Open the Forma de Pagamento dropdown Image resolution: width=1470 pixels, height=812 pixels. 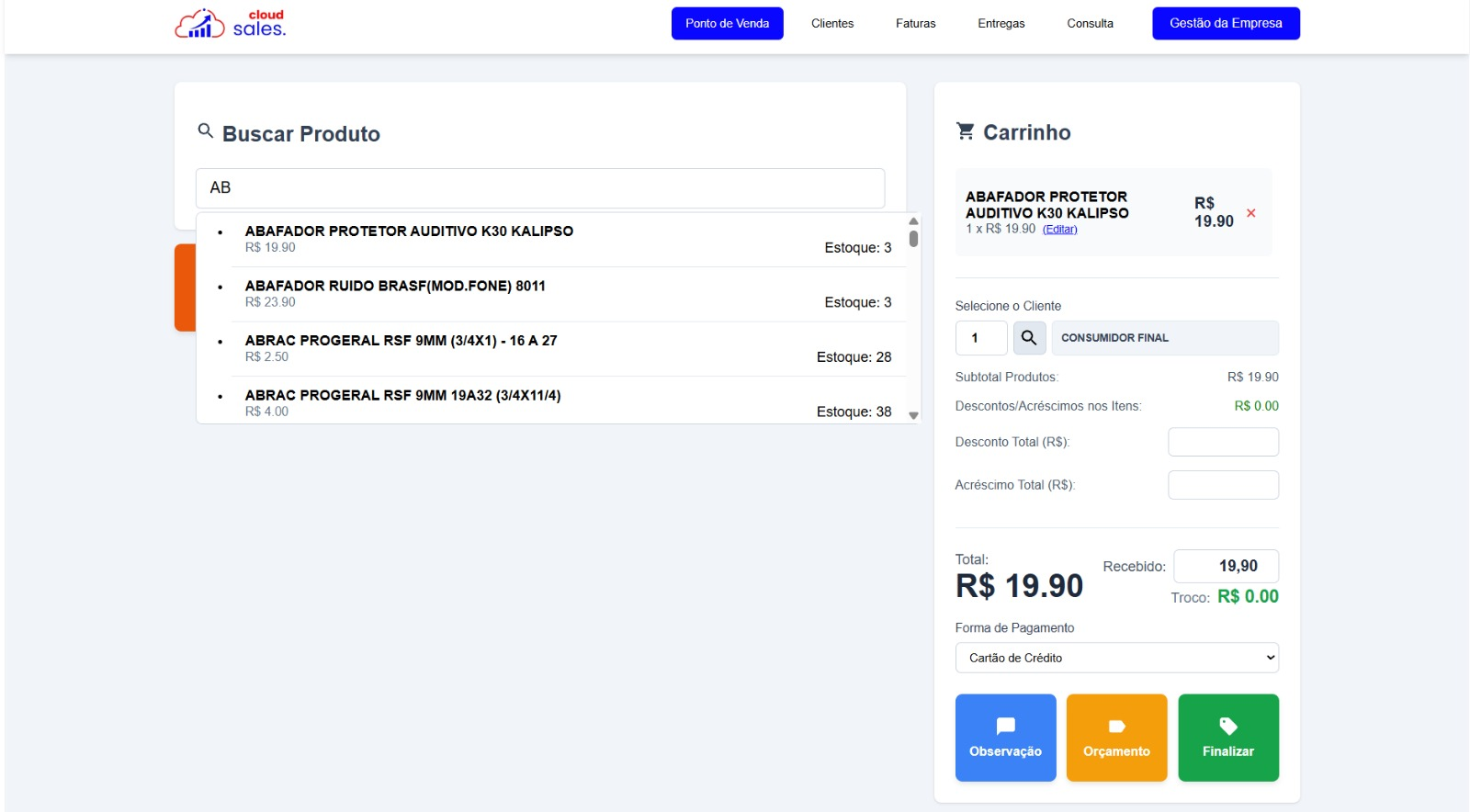pos(1116,658)
